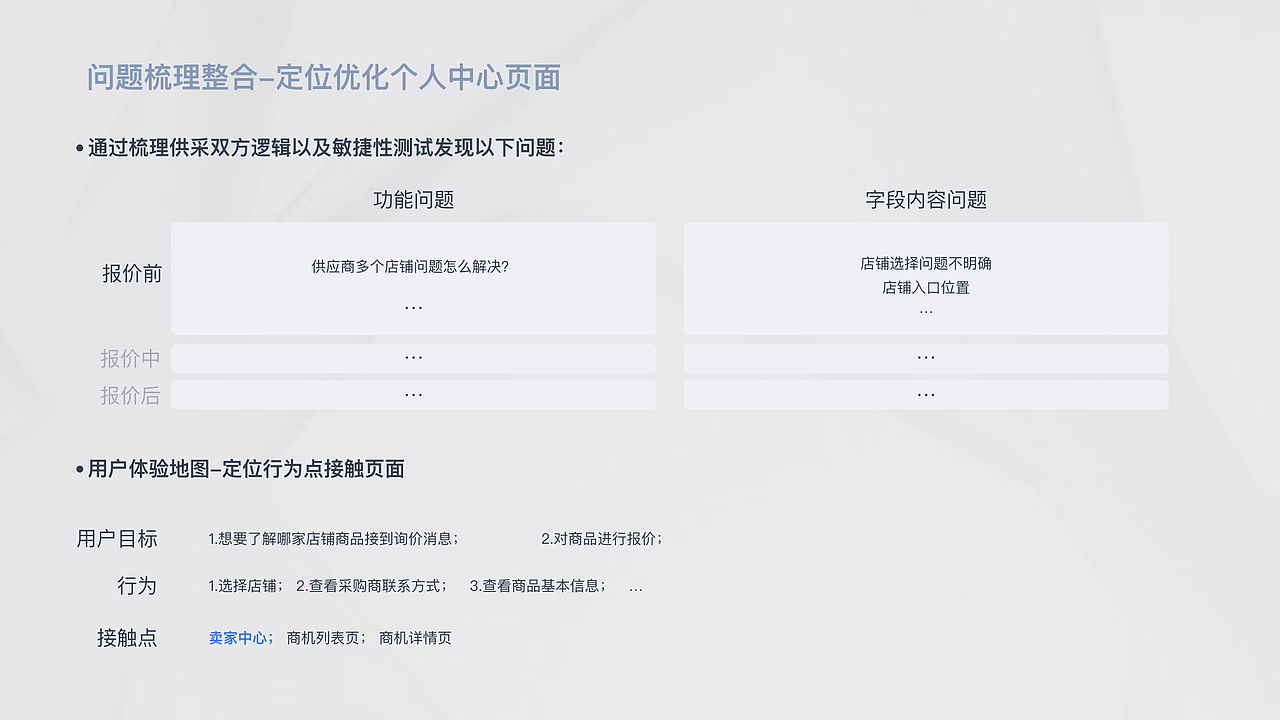The width and height of the screenshot is (1280, 720).
Task: Click the 报价前 row label
Action: pos(132,274)
